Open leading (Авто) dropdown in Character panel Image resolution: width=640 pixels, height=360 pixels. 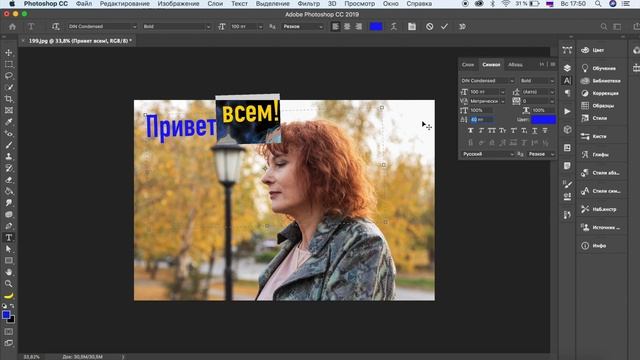point(538,92)
